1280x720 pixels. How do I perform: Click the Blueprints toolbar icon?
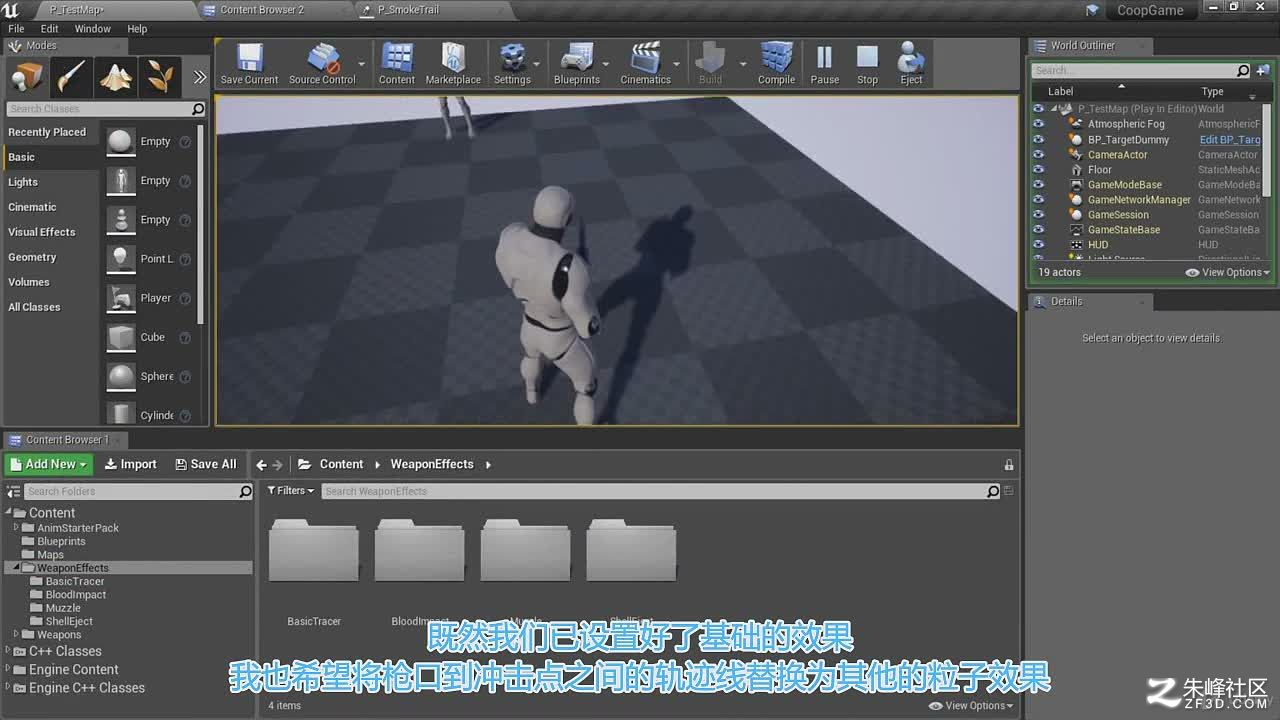pyautogui.click(x=577, y=58)
